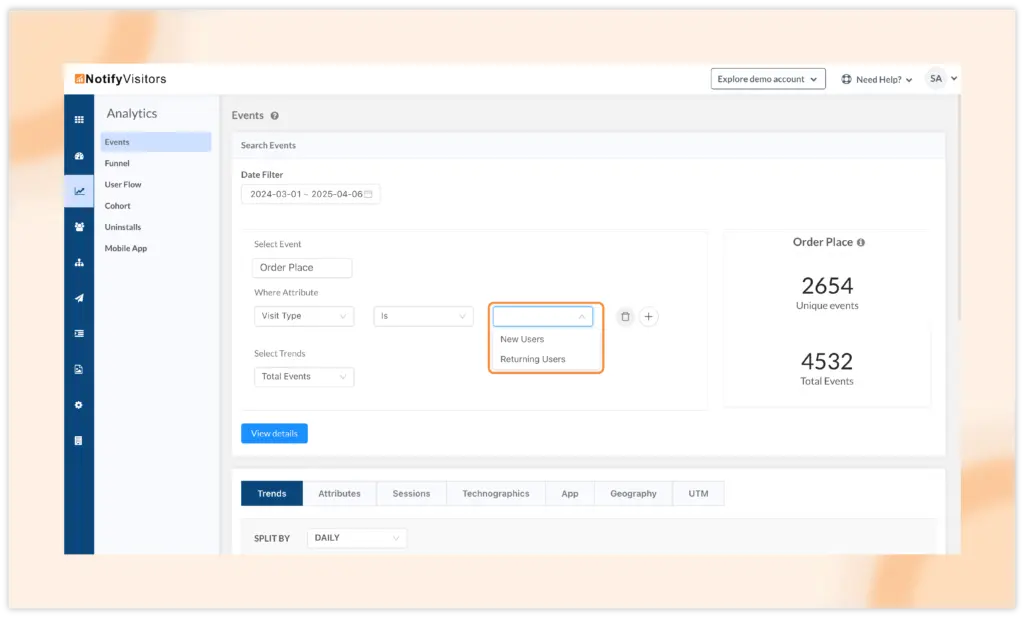
Task: Choose Returning Users from the dropdown list
Action: (533, 359)
